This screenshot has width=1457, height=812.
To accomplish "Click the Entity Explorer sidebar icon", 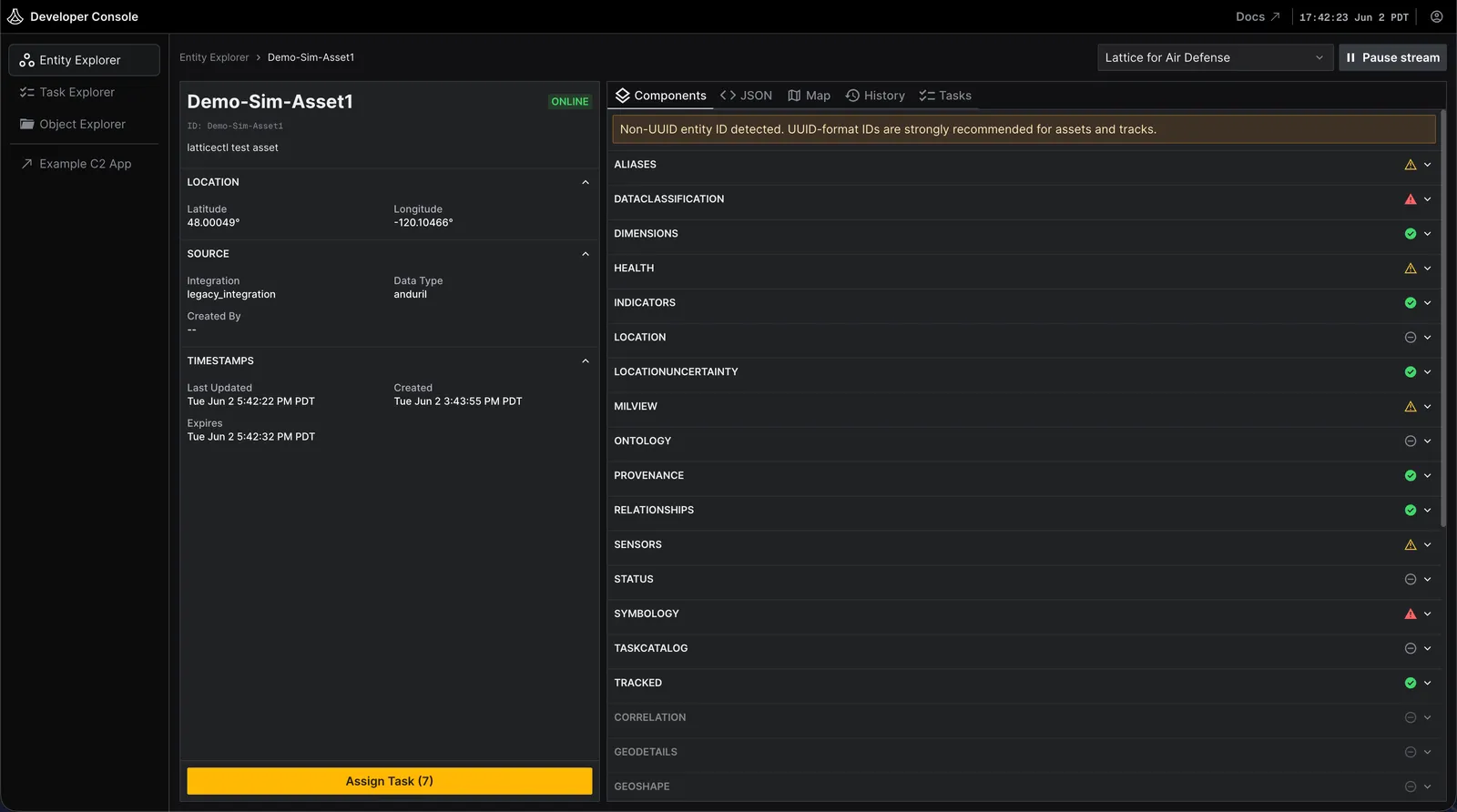I will [27, 60].
